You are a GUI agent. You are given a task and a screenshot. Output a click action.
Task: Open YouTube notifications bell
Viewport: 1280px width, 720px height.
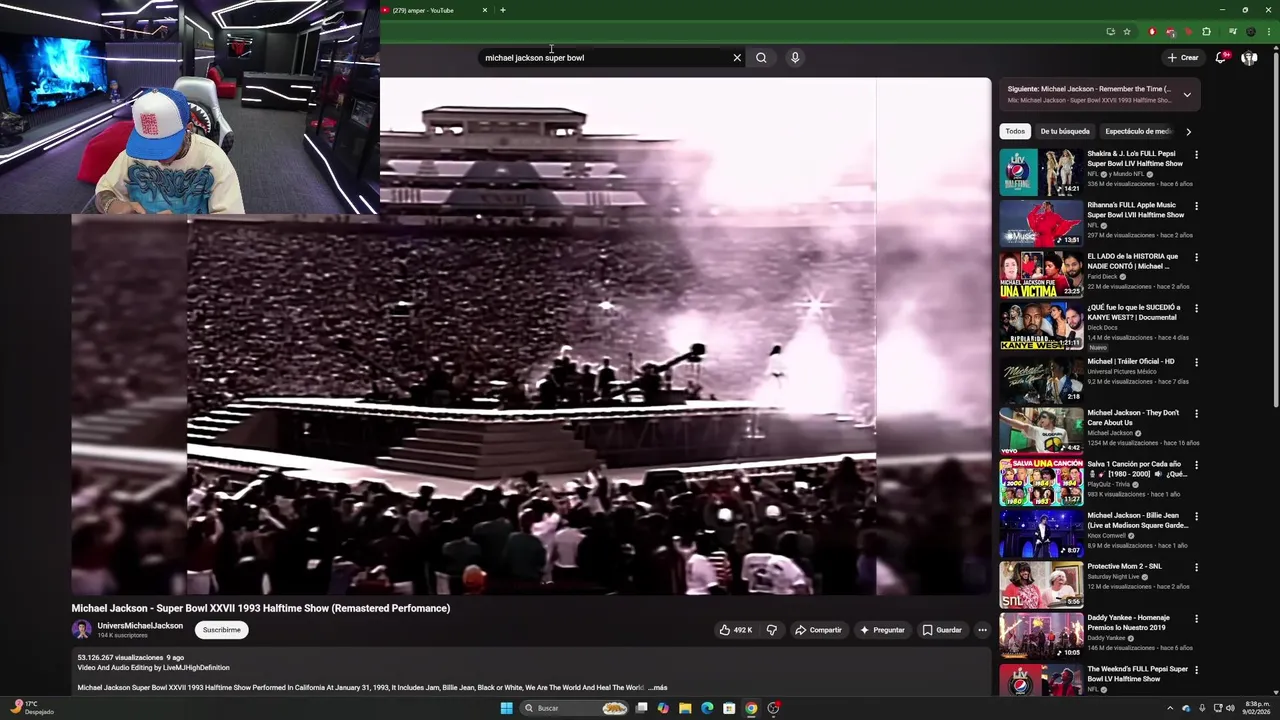1220,58
